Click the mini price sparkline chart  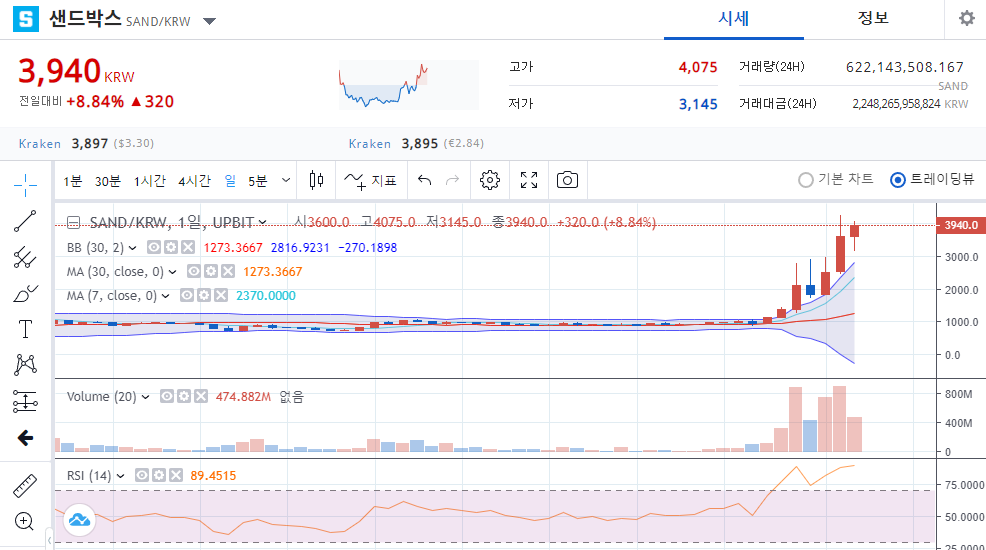point(409,85)
